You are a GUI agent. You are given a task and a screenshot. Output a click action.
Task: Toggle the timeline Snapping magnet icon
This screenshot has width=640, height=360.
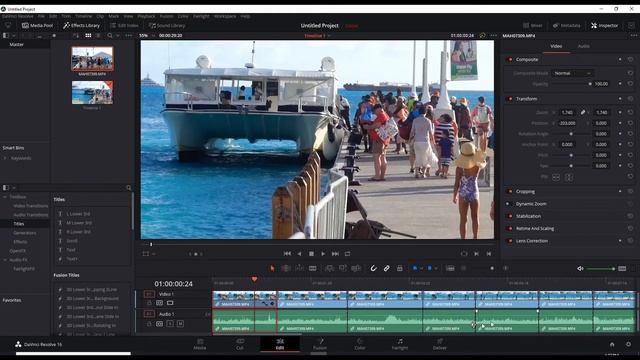click(x=373, y=268)
